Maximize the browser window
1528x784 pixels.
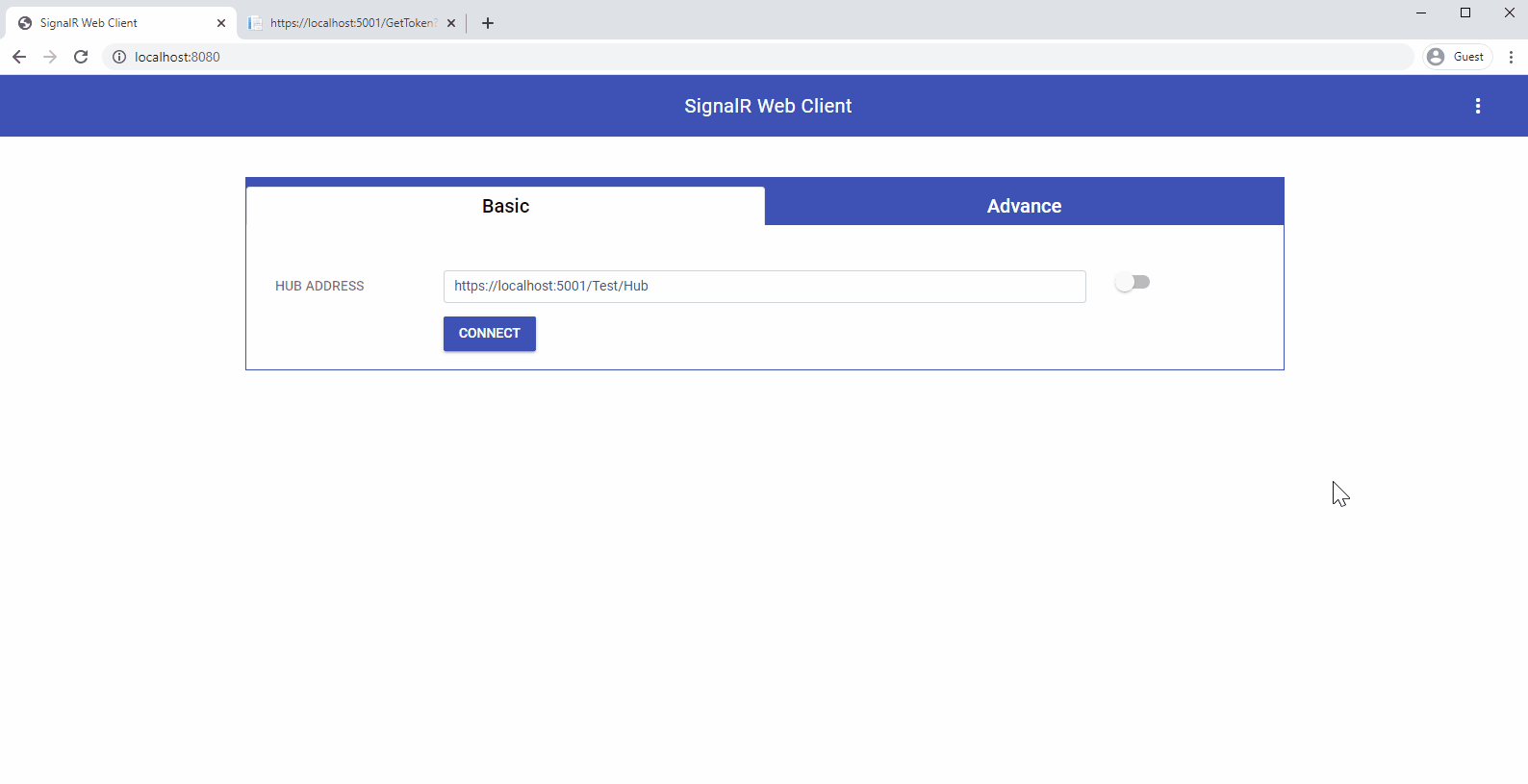point(1465,13)
